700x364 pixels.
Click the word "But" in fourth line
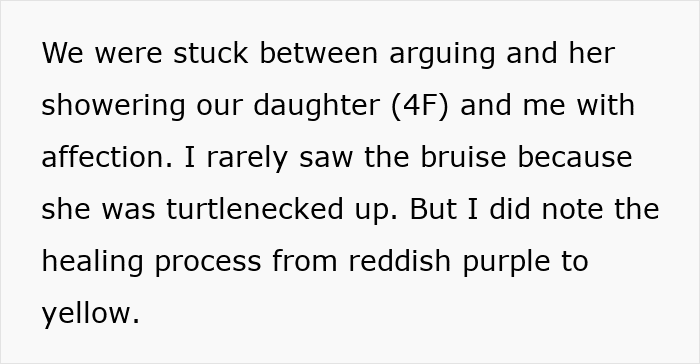433,209
